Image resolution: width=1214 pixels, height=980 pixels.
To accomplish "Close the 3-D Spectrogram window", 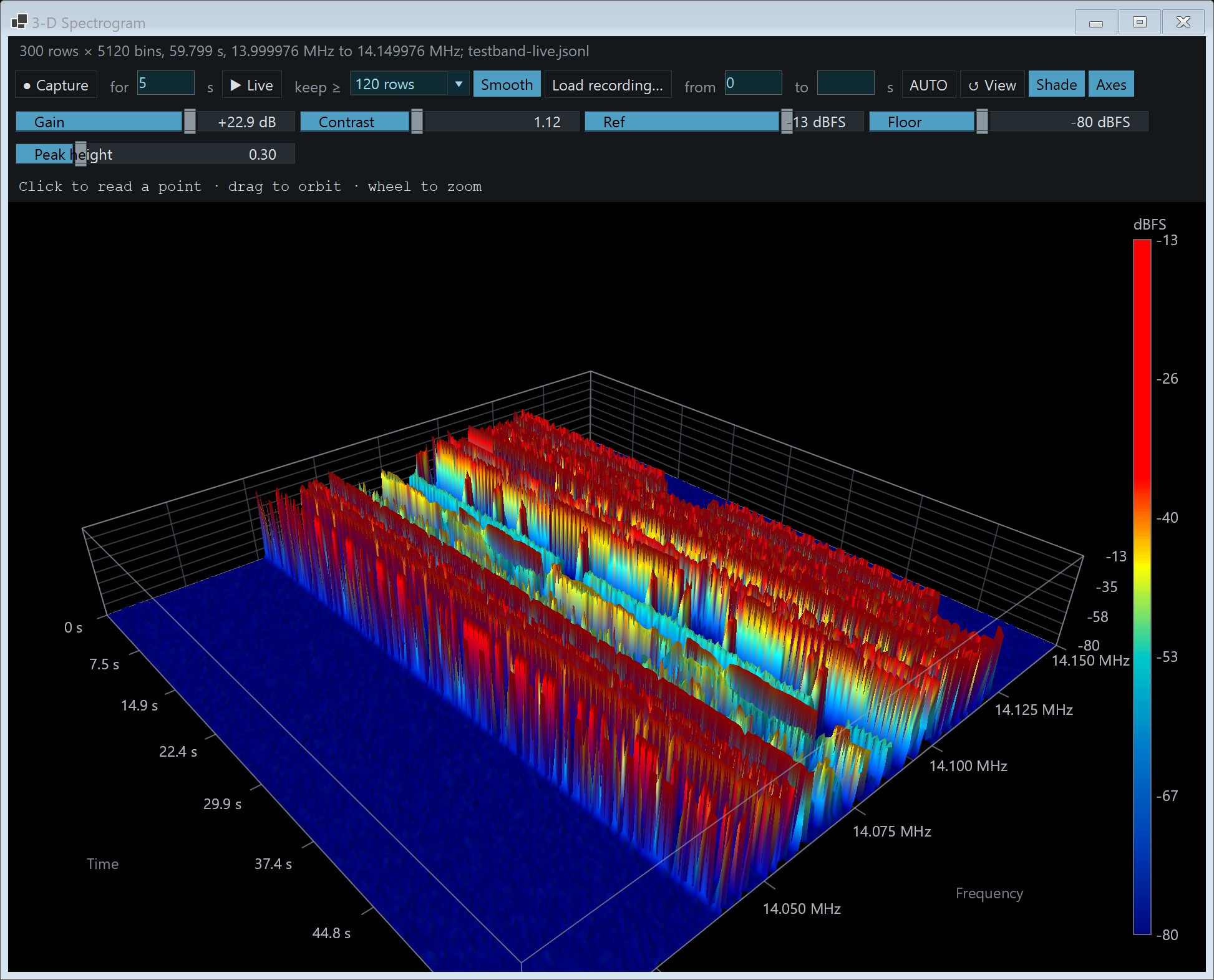I will 1183,22.
